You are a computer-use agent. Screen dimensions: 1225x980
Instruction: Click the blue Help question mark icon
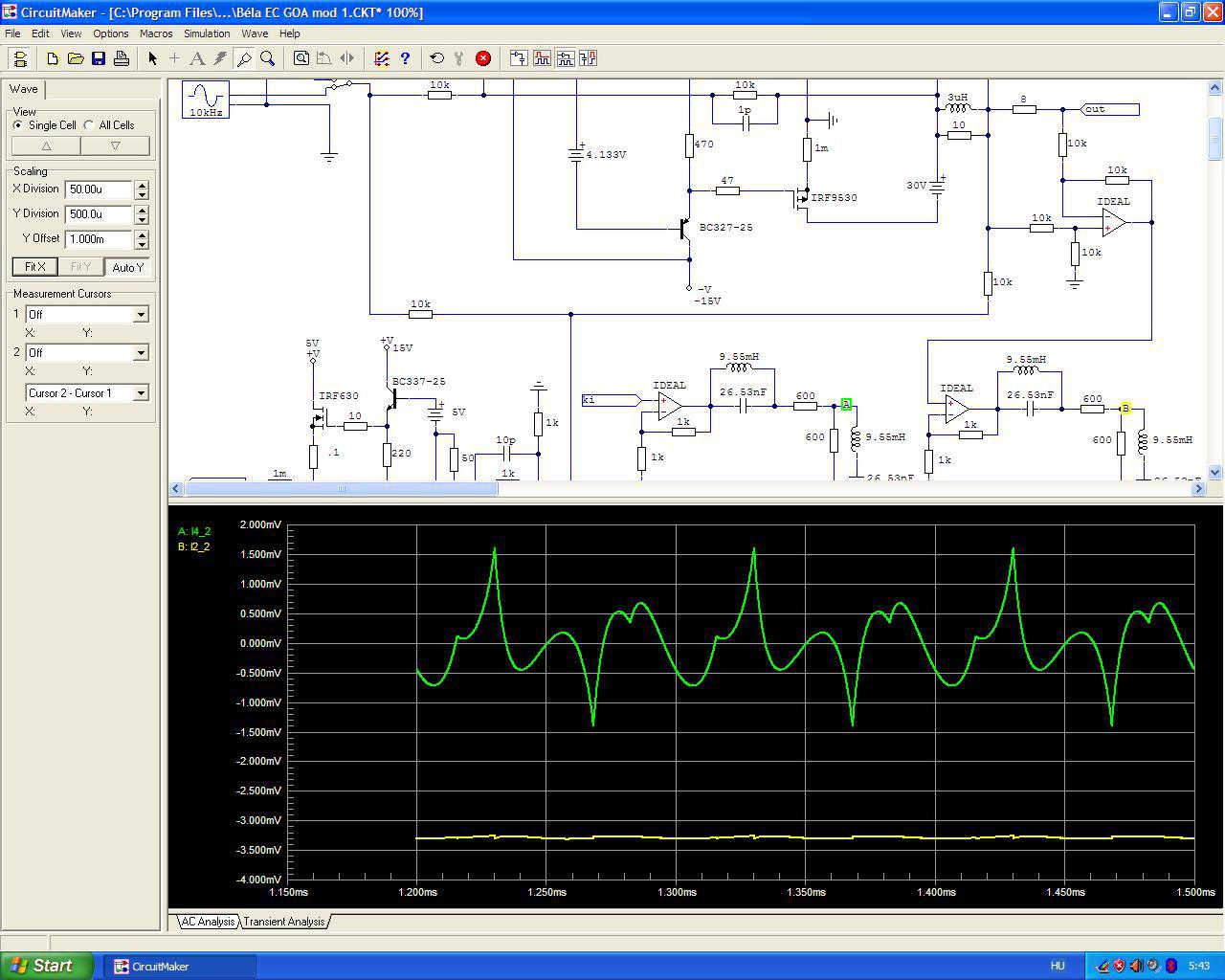pyautogui.click(x=405, y=58)
